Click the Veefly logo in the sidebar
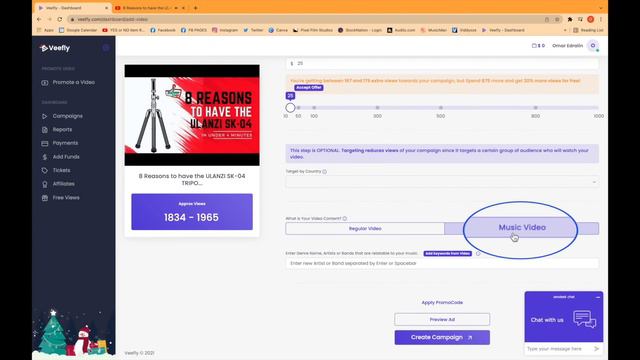Image resolution: width=640 pixels, height=360 pixels. pos(55,48)
